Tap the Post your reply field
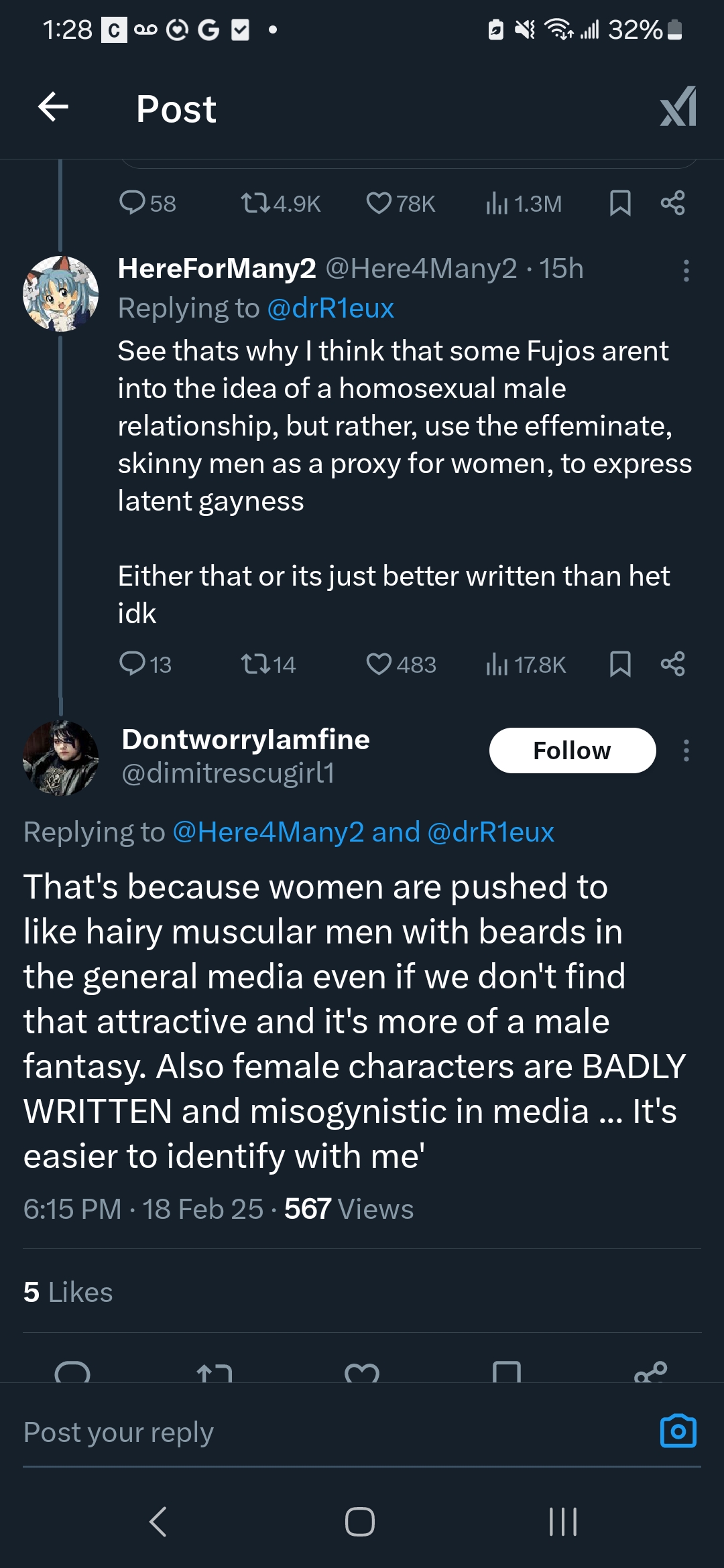Image resolution: width=724 pixels, height=1568 pixels. (268, 1432)
